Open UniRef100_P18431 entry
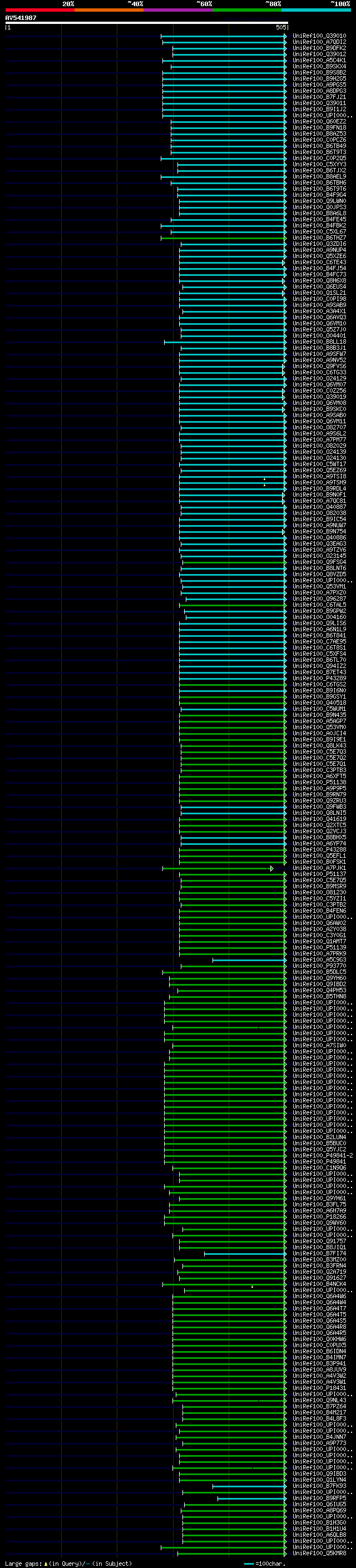356x1568 pixels. pyautogui.click(x=319, y=1388)
